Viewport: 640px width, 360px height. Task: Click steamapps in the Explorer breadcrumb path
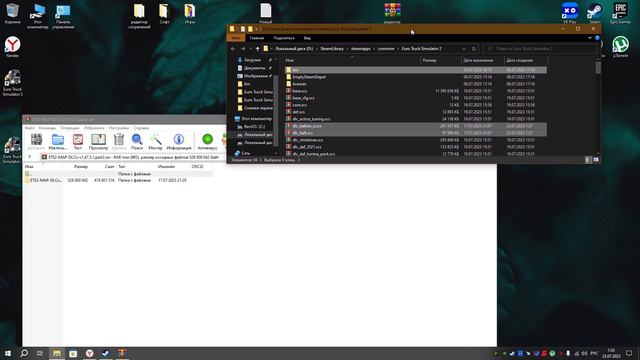(x=361, y=49)
